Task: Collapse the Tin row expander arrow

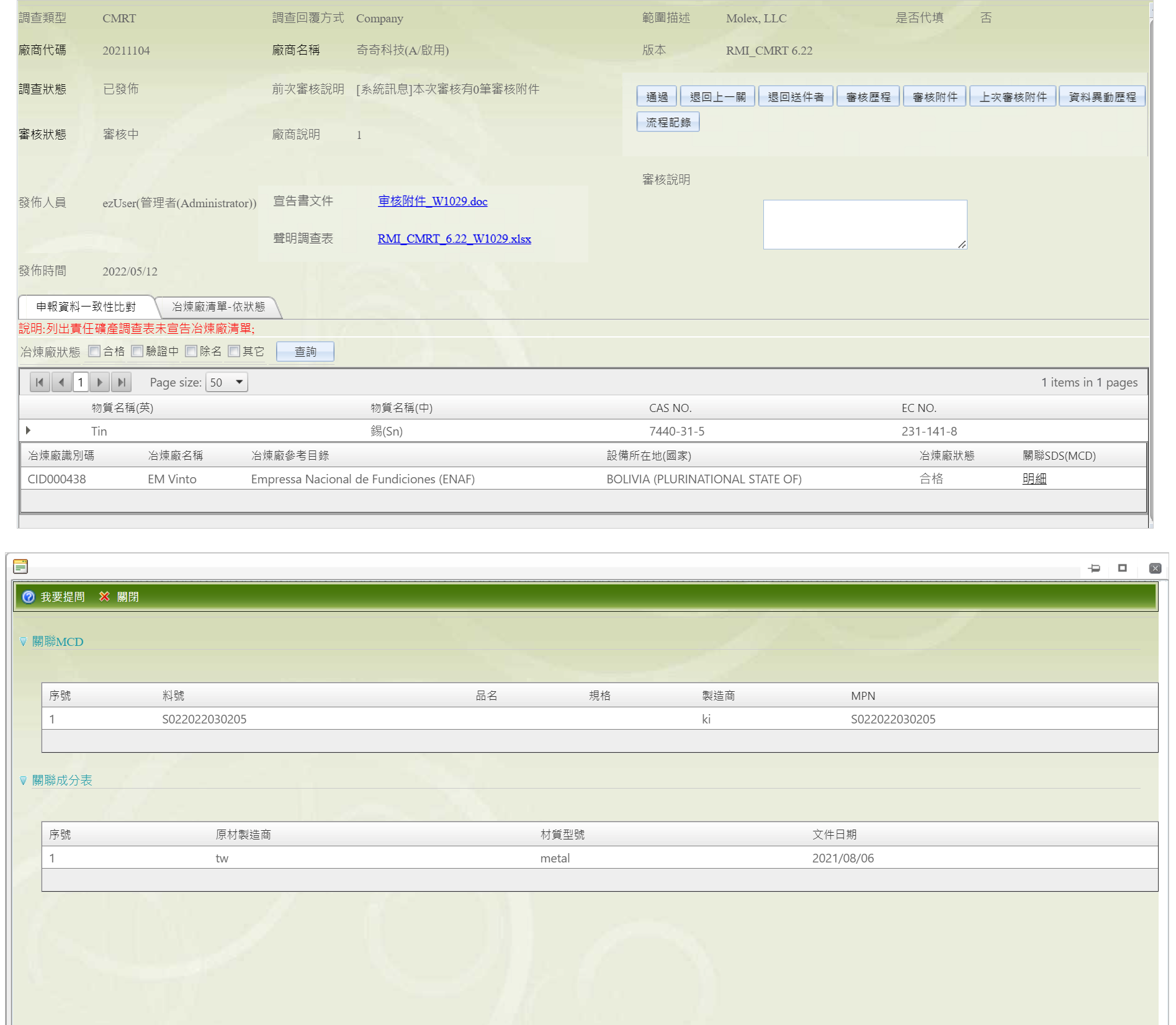Action: [x=28, y=431]
